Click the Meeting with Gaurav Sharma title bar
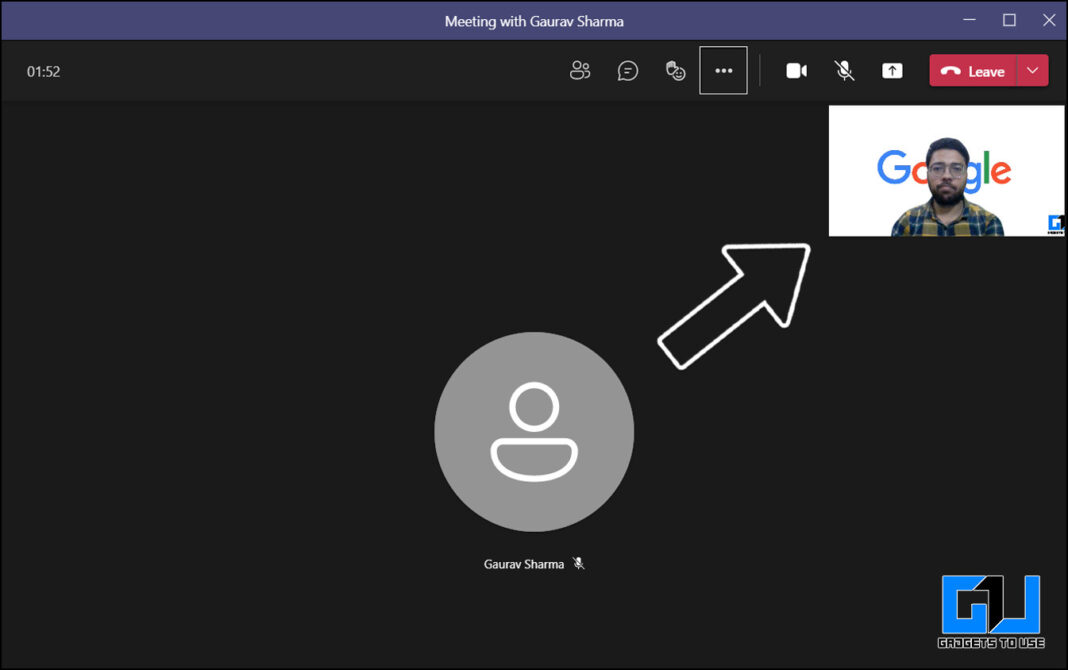This screenshot has width=1068, height=670. [534, 20]
